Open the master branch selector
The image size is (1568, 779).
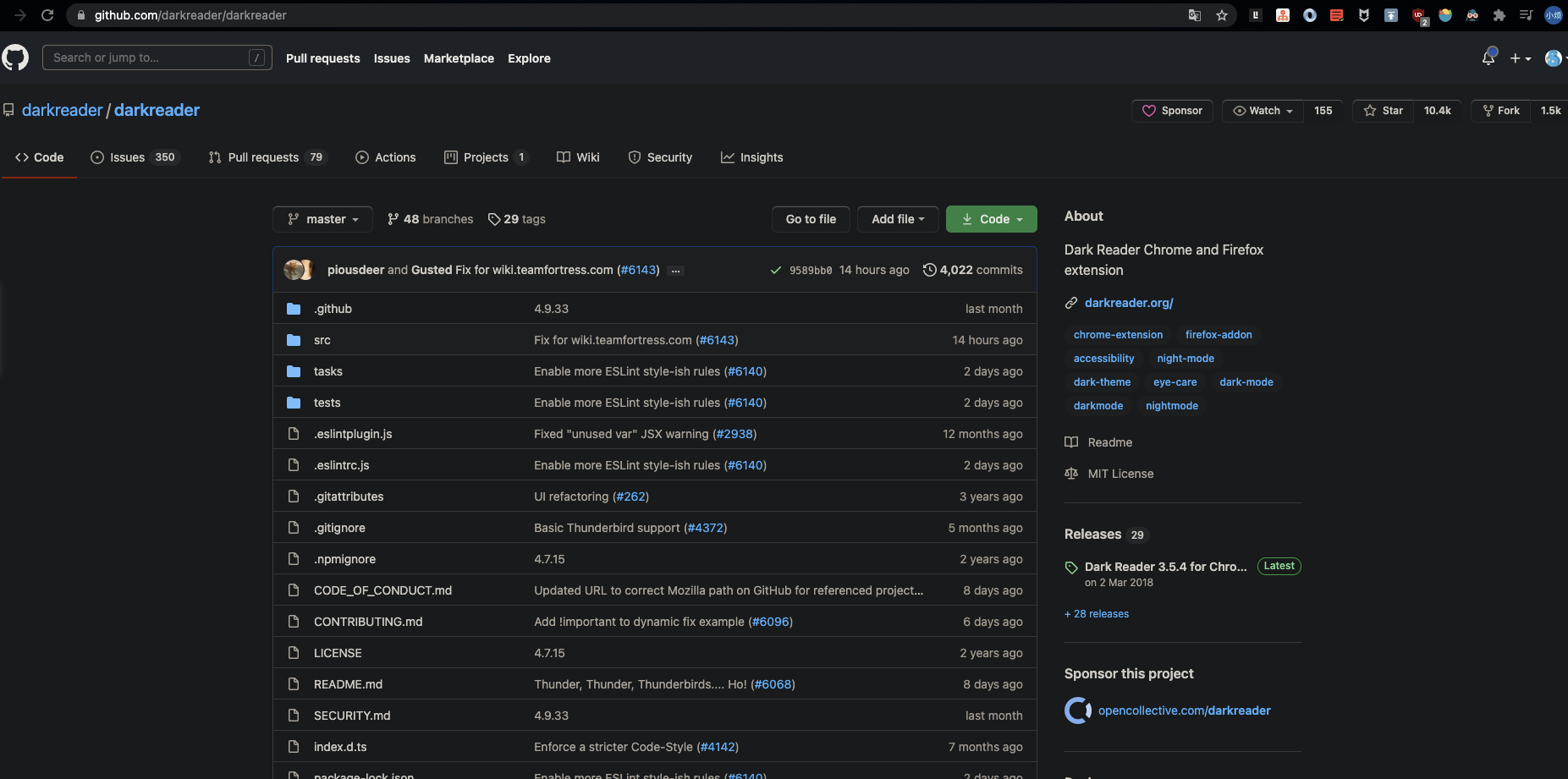point(323,219)
